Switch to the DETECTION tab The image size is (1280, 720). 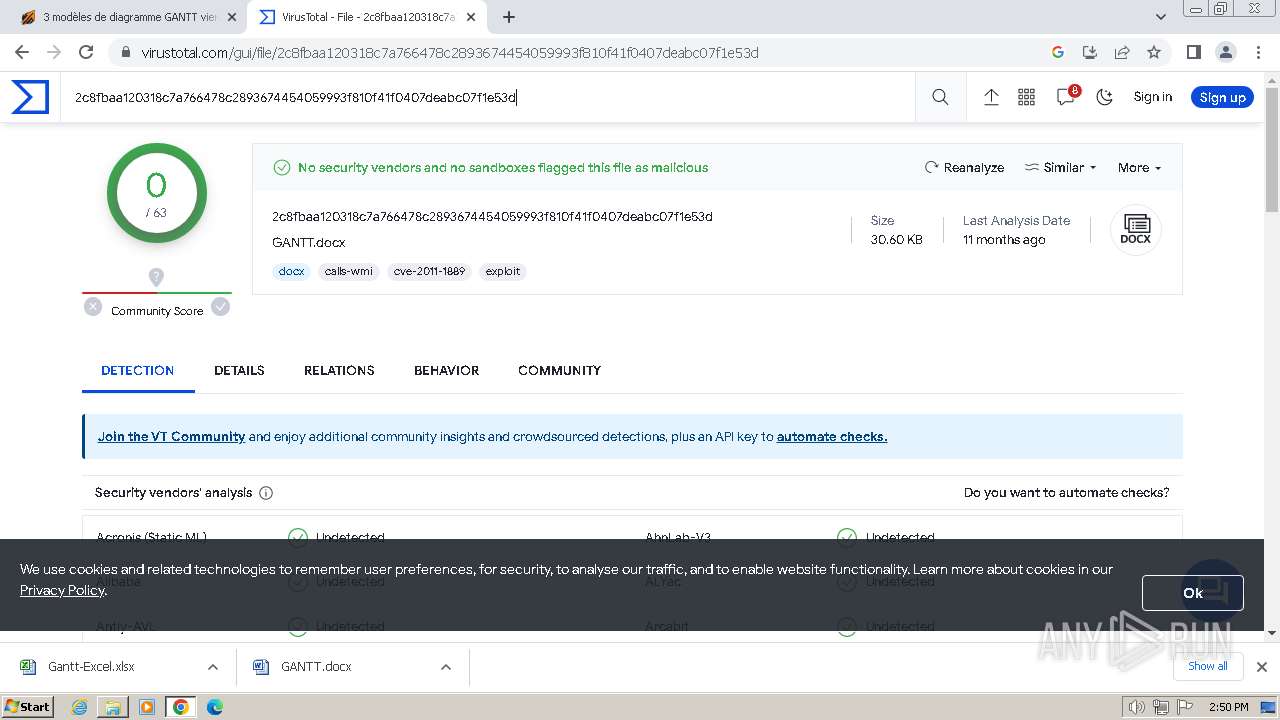pyautogui.click(x=138, y=370)
